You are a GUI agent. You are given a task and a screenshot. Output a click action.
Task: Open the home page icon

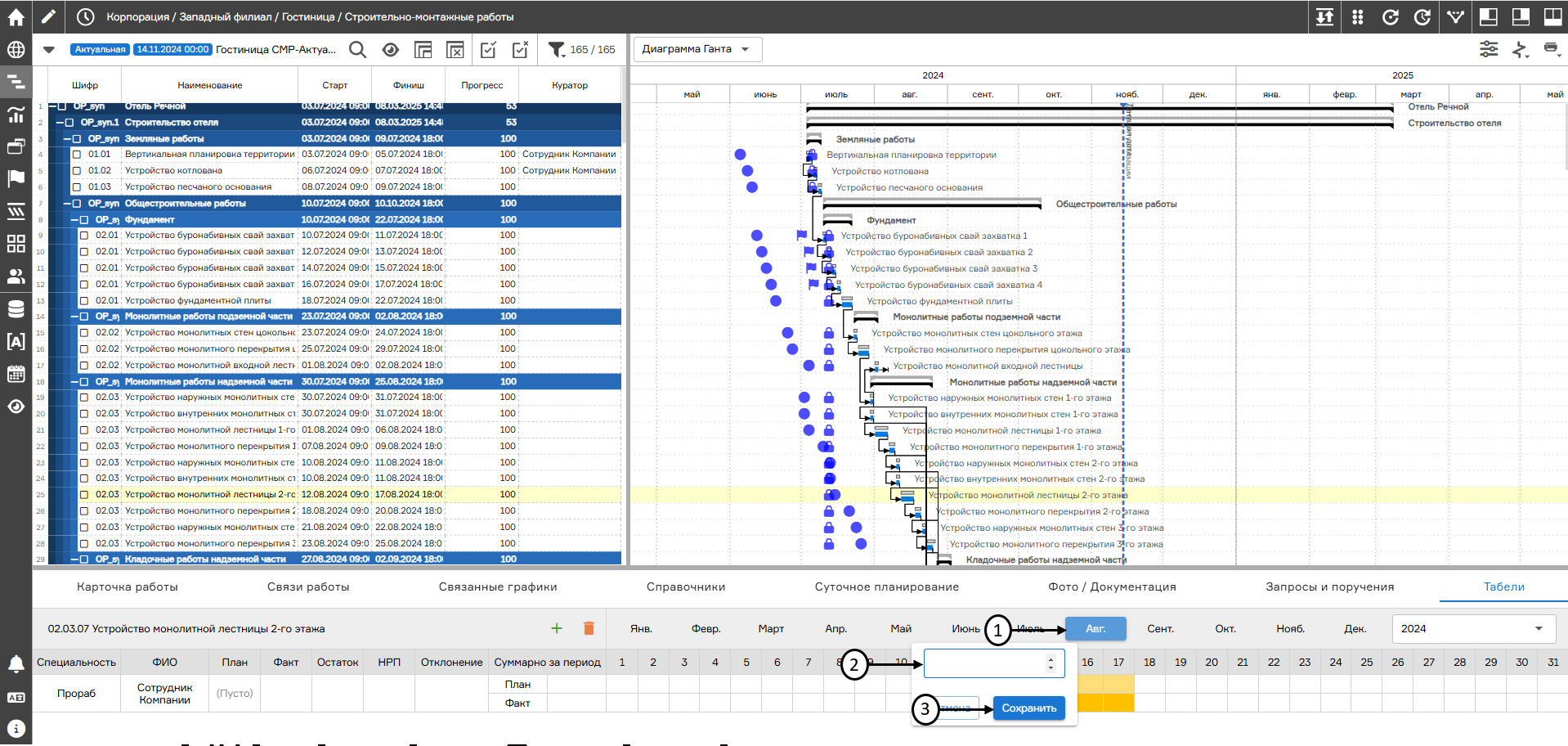click(16, 16)
